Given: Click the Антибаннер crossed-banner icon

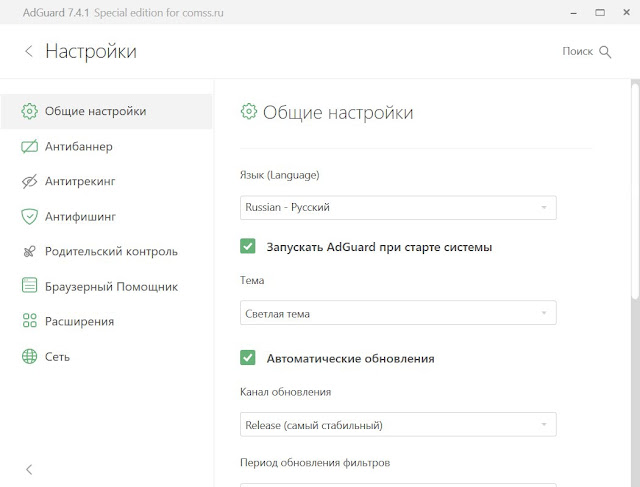Looking at the screenshot, I should pyautogui.click(x=29, y=146).
